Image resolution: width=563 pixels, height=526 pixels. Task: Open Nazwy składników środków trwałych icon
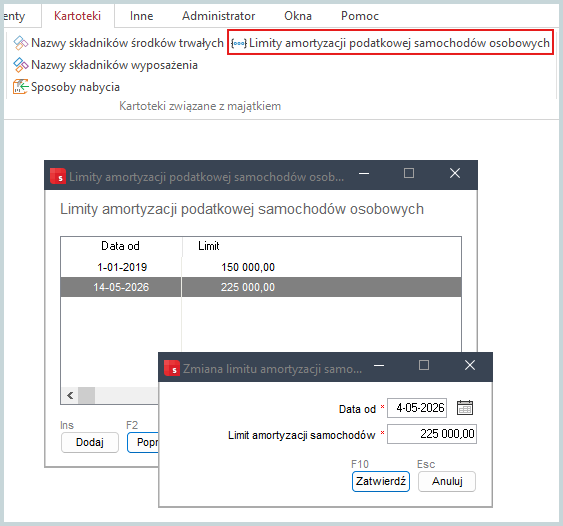20,43
